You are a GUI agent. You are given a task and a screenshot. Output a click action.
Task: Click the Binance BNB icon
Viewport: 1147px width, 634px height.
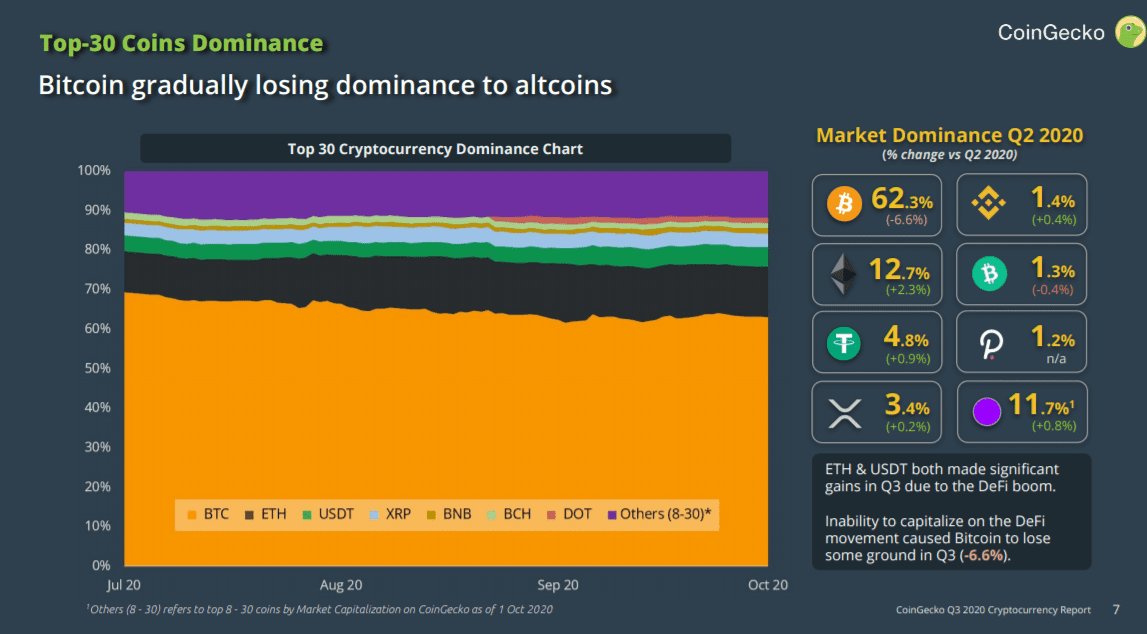click(x=988, y=202)
